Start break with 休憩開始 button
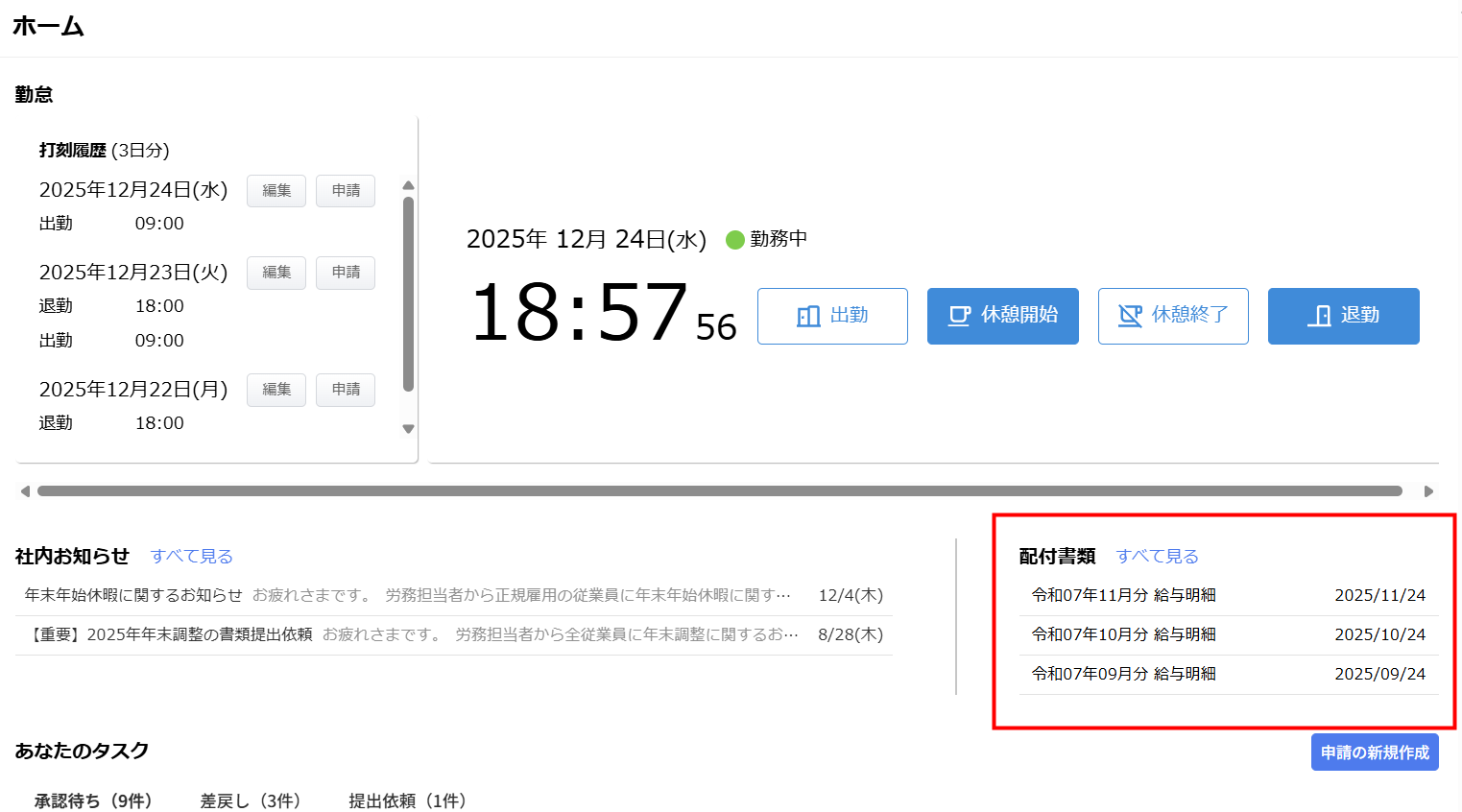Viewport: 1462px width, 812px height. click(1002, 316)
